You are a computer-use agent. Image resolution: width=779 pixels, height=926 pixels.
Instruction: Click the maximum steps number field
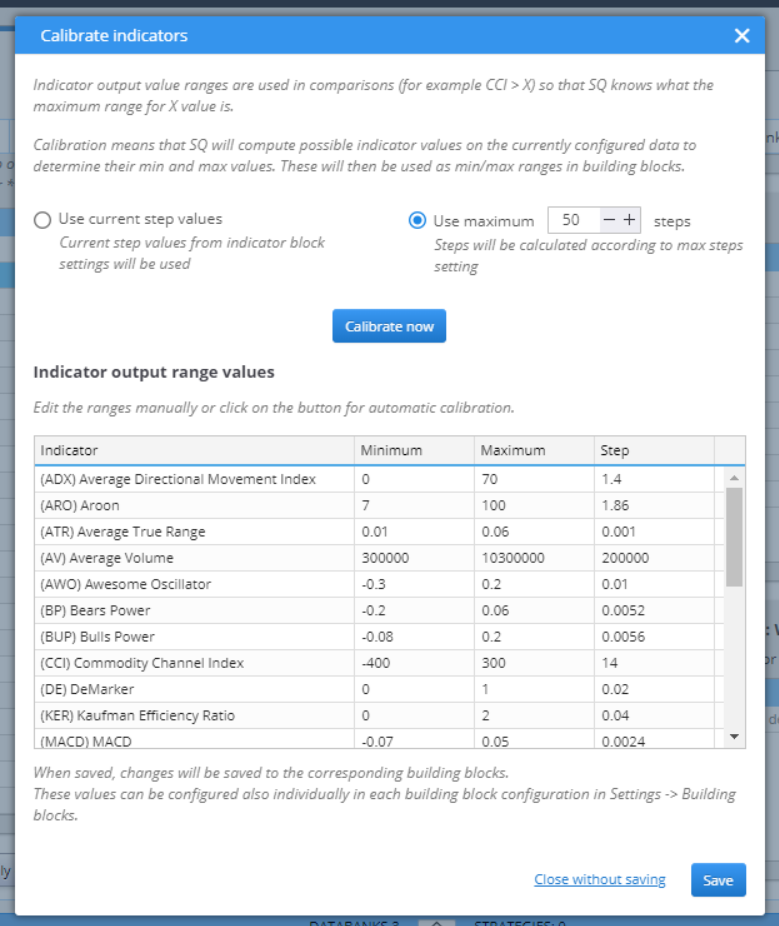pos(573,220)
